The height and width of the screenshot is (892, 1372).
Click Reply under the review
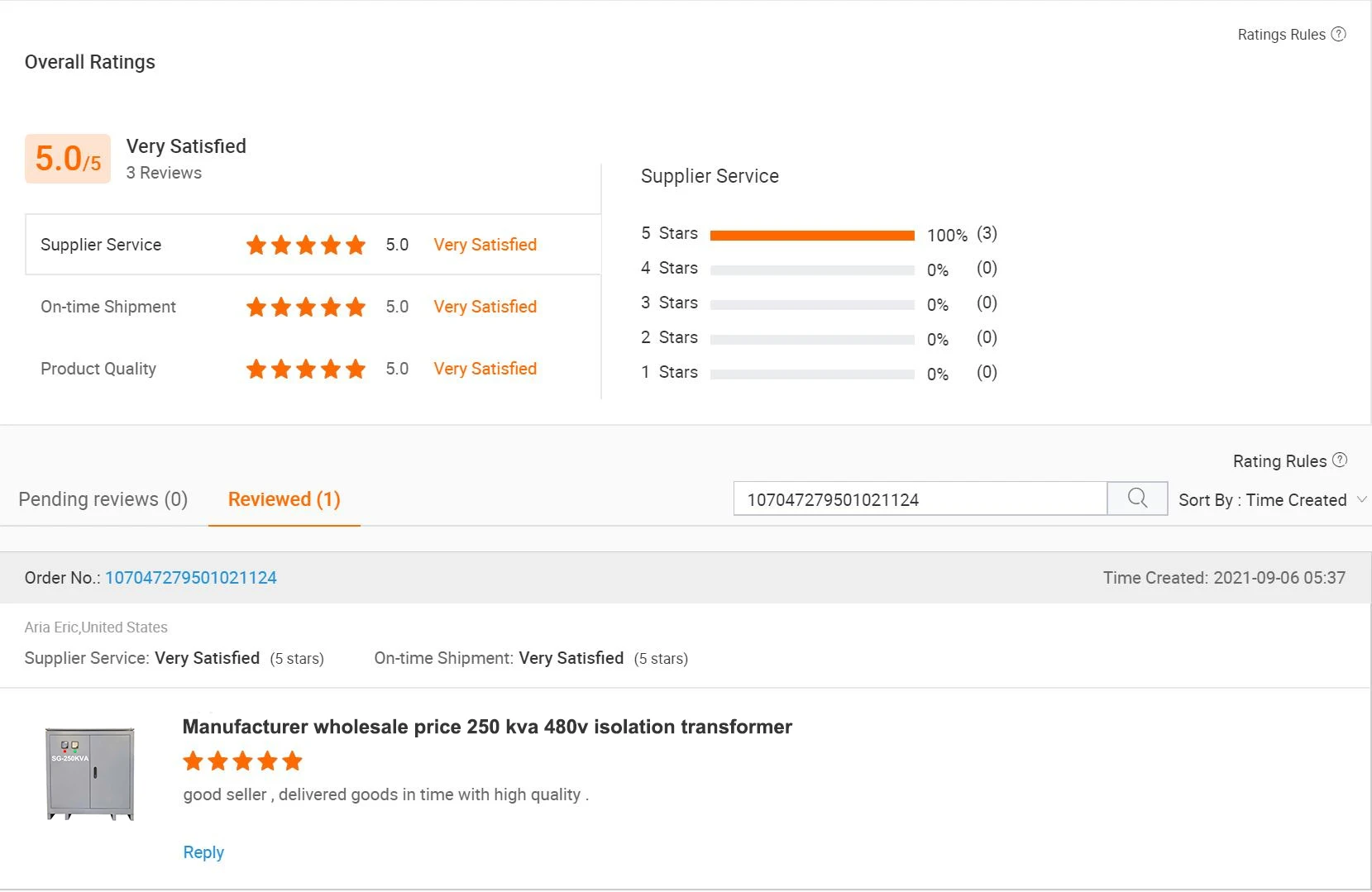(203, 852)
